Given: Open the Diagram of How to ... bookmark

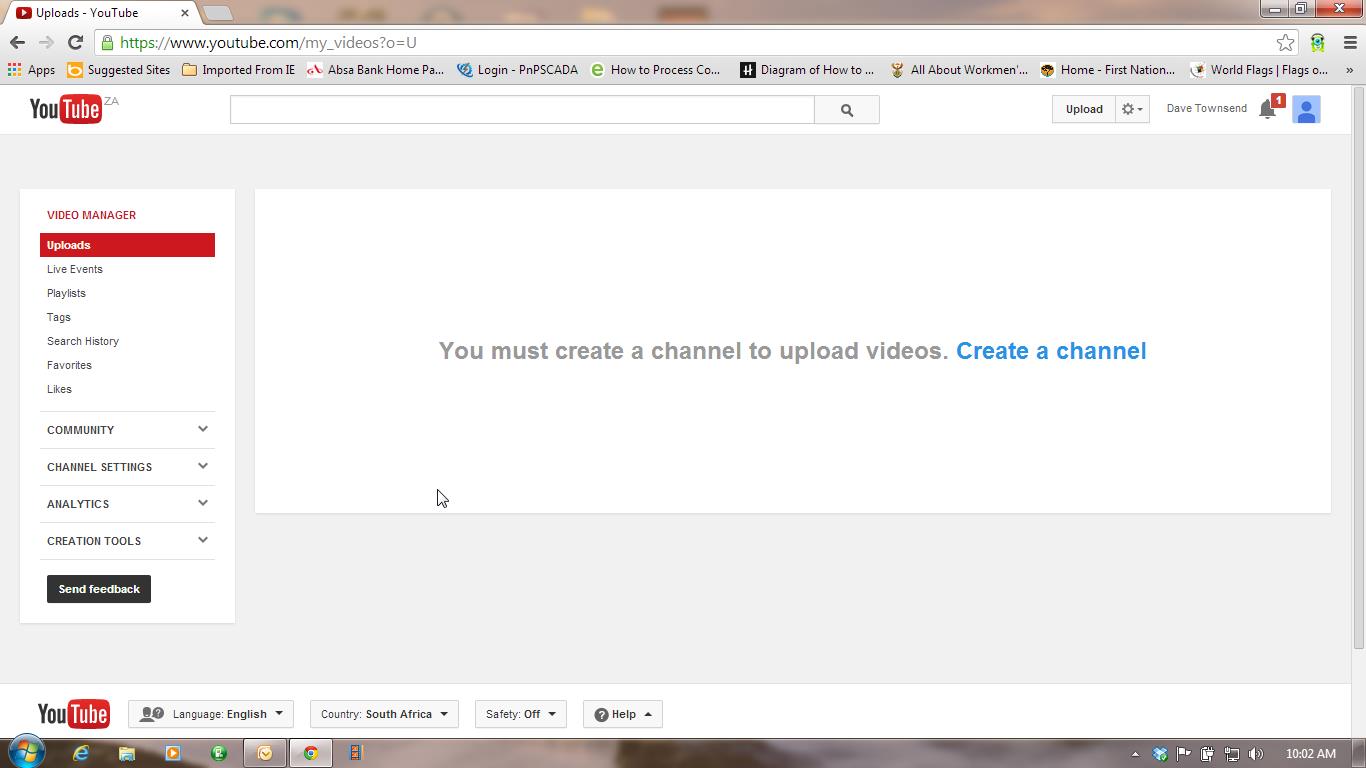Looking at the screenshot, I should point(806,70).
